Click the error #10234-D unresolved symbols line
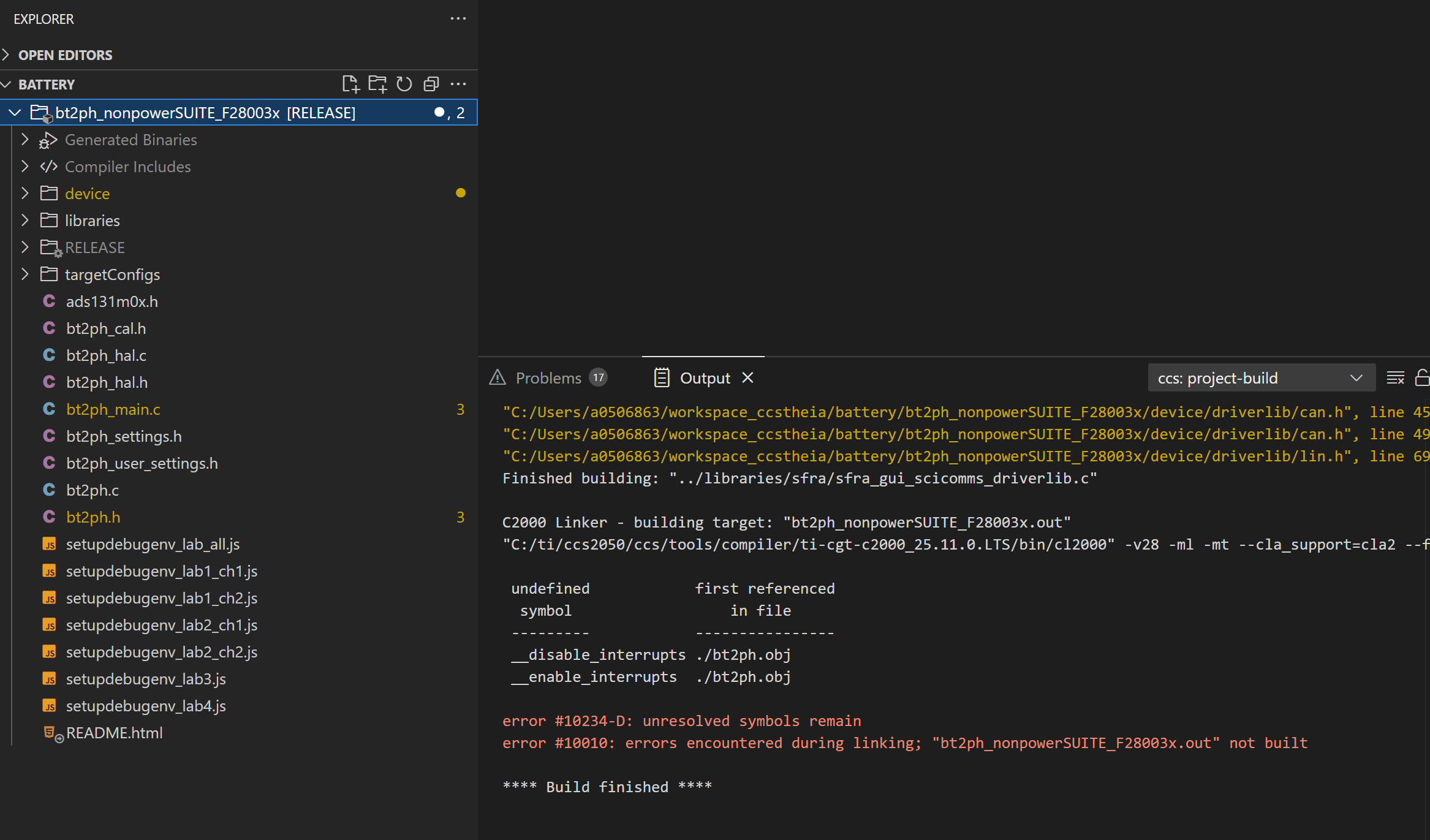Viewport: 1430px width, 840px height. [x=682, y=721]
